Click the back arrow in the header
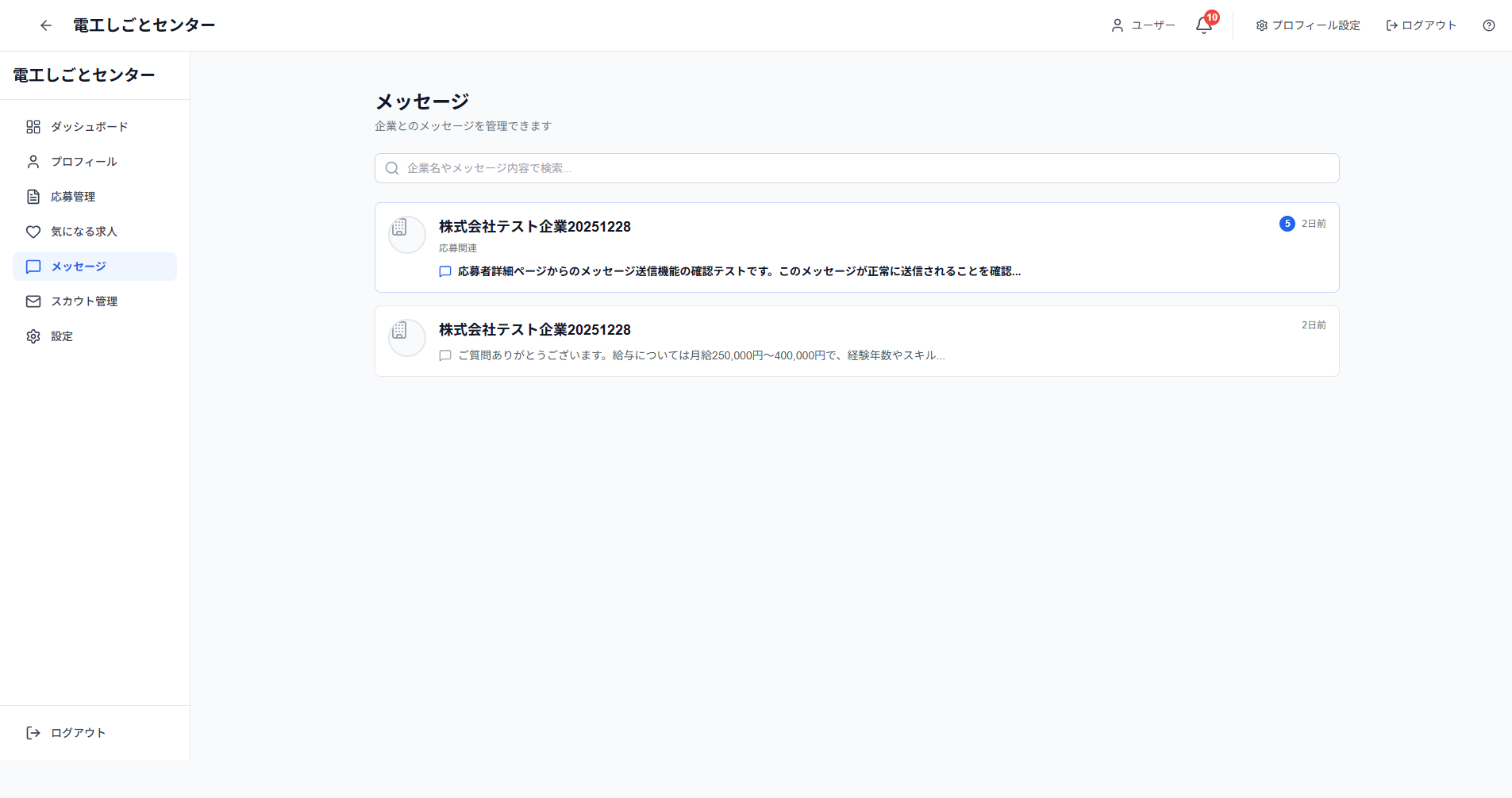Image resolution: width=1512 pixels, height=798 pixels. click(x=45, y=25)
